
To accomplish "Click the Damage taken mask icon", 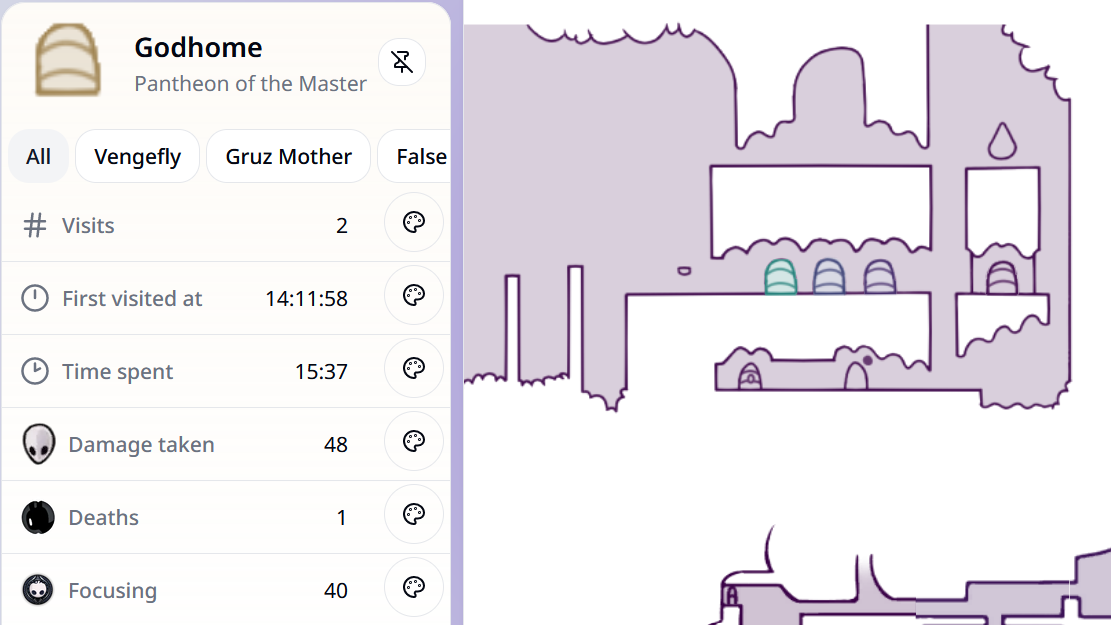I will pyautogui.click(x=38, y=444).
